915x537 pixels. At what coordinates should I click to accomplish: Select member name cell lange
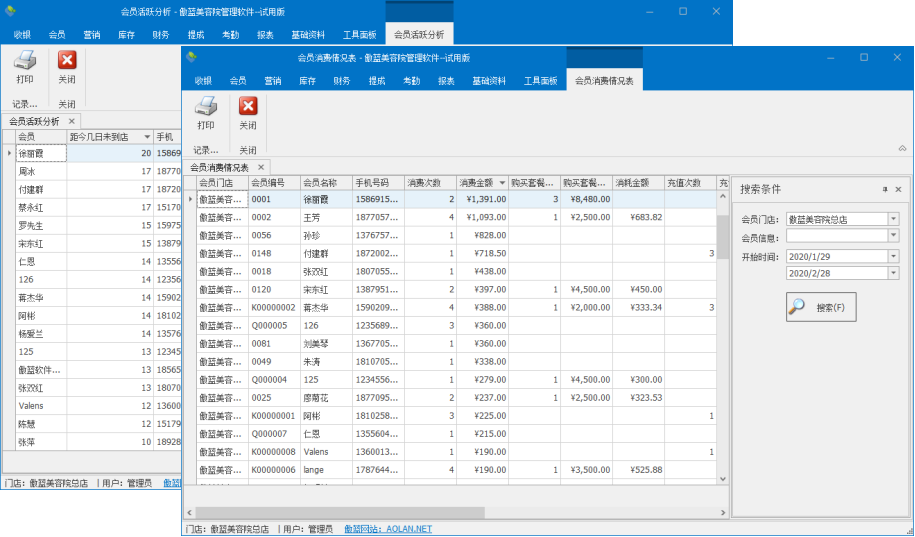(x=326, y=470)
